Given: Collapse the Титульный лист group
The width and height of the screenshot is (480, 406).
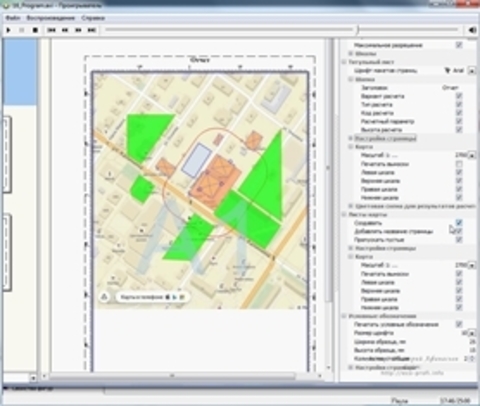Looking at the screenshot, I should 344,62.
